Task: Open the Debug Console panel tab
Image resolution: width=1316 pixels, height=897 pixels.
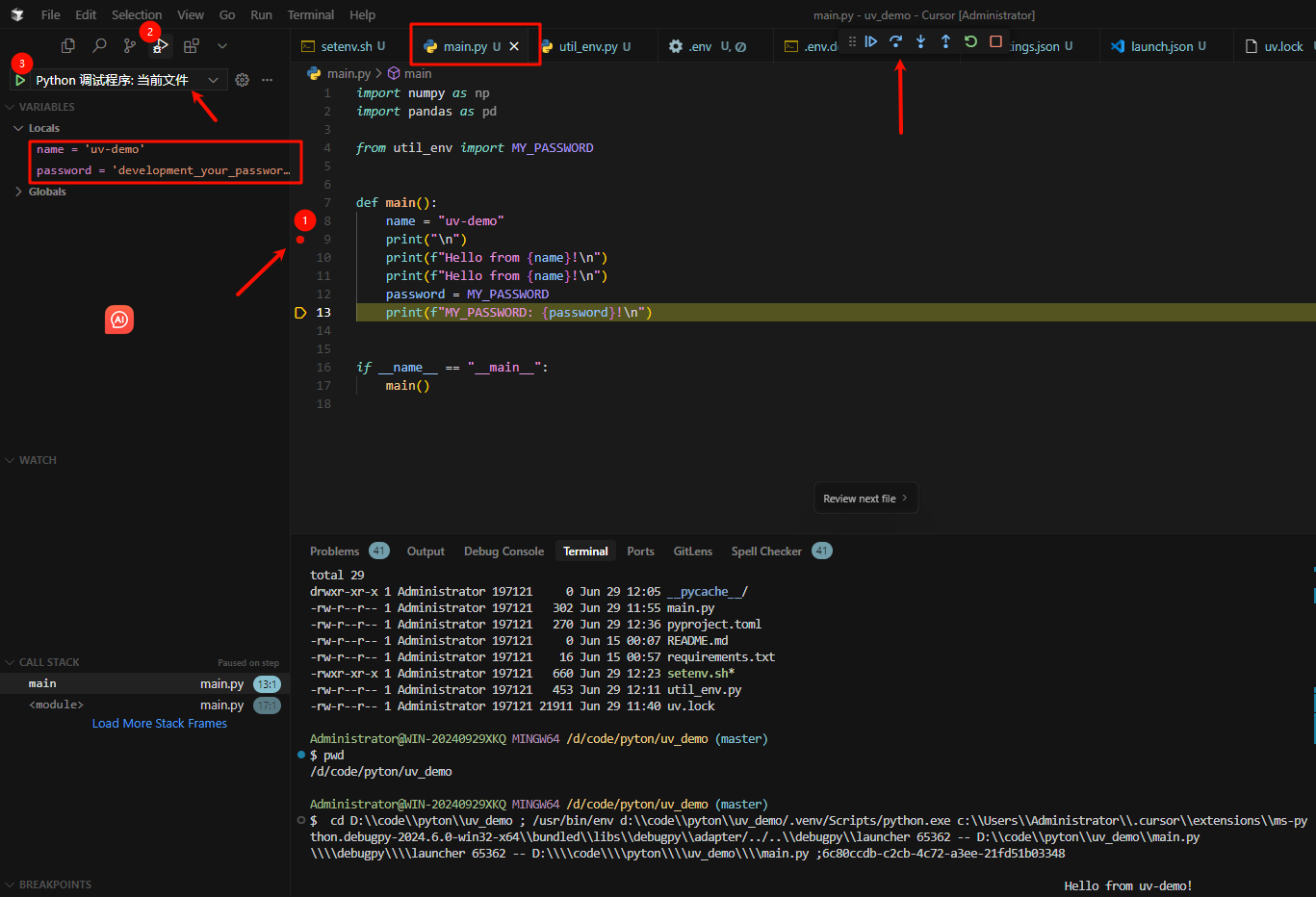Action: 503,551
